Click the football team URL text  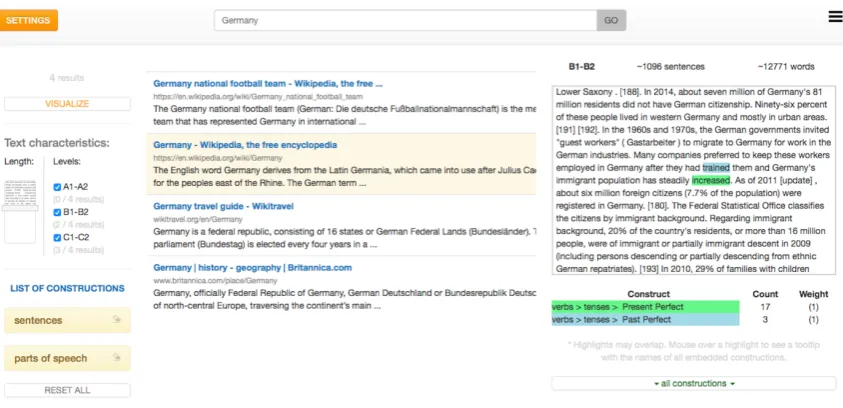click(258, 97)
